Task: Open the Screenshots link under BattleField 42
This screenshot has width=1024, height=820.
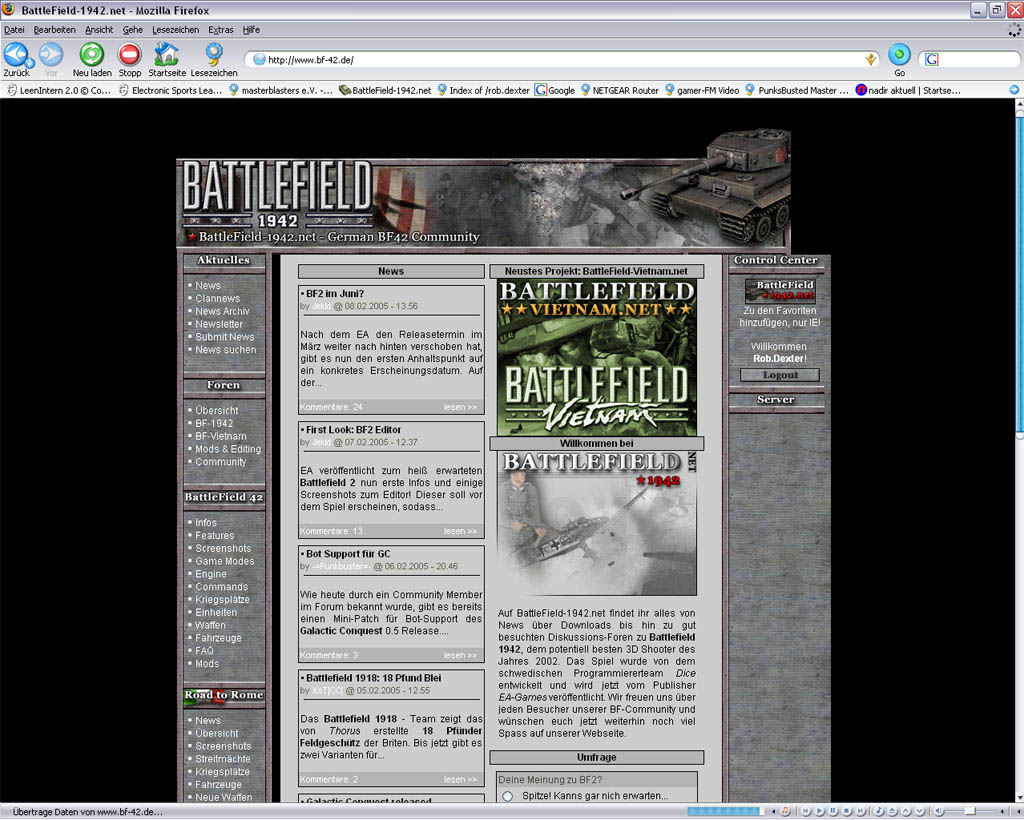Action: pos(223,548)
